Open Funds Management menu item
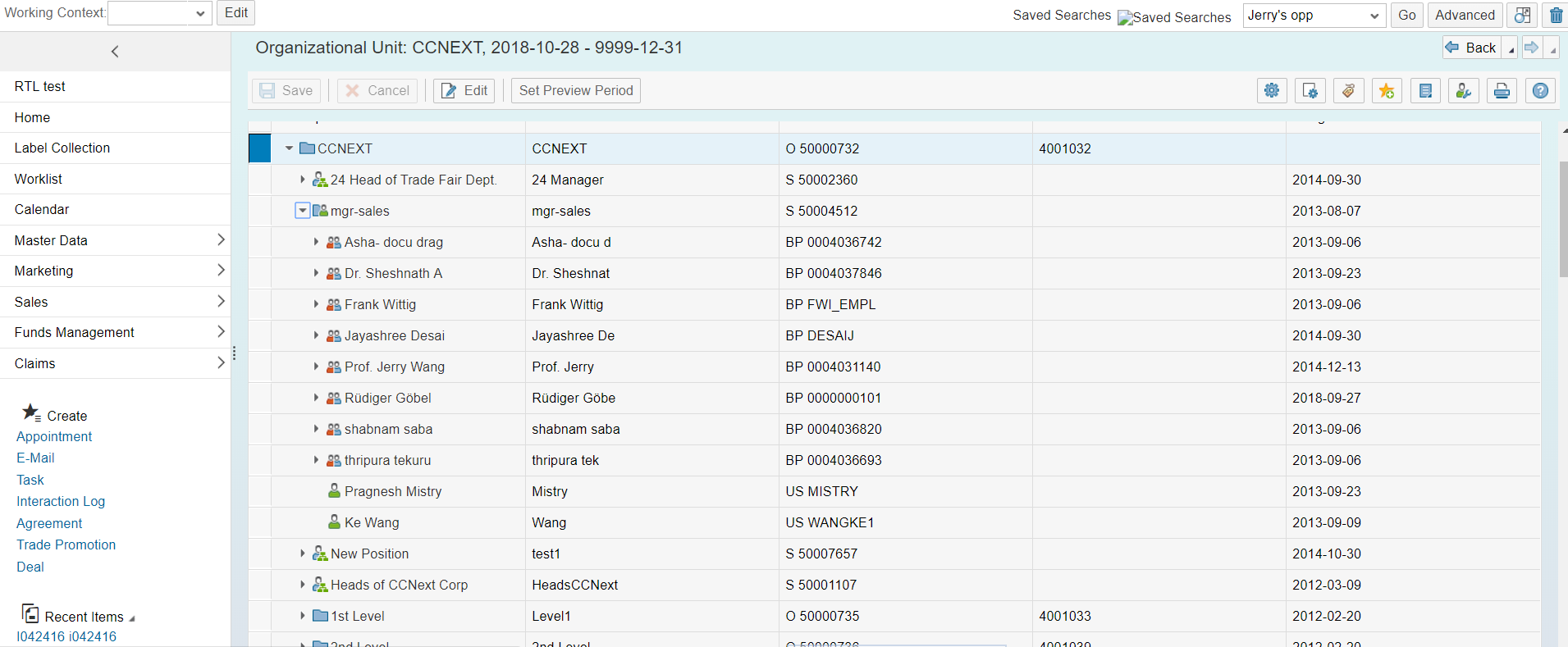Image resolution: width=1568 pixels, height=647 pixels. tap(115, 332)
